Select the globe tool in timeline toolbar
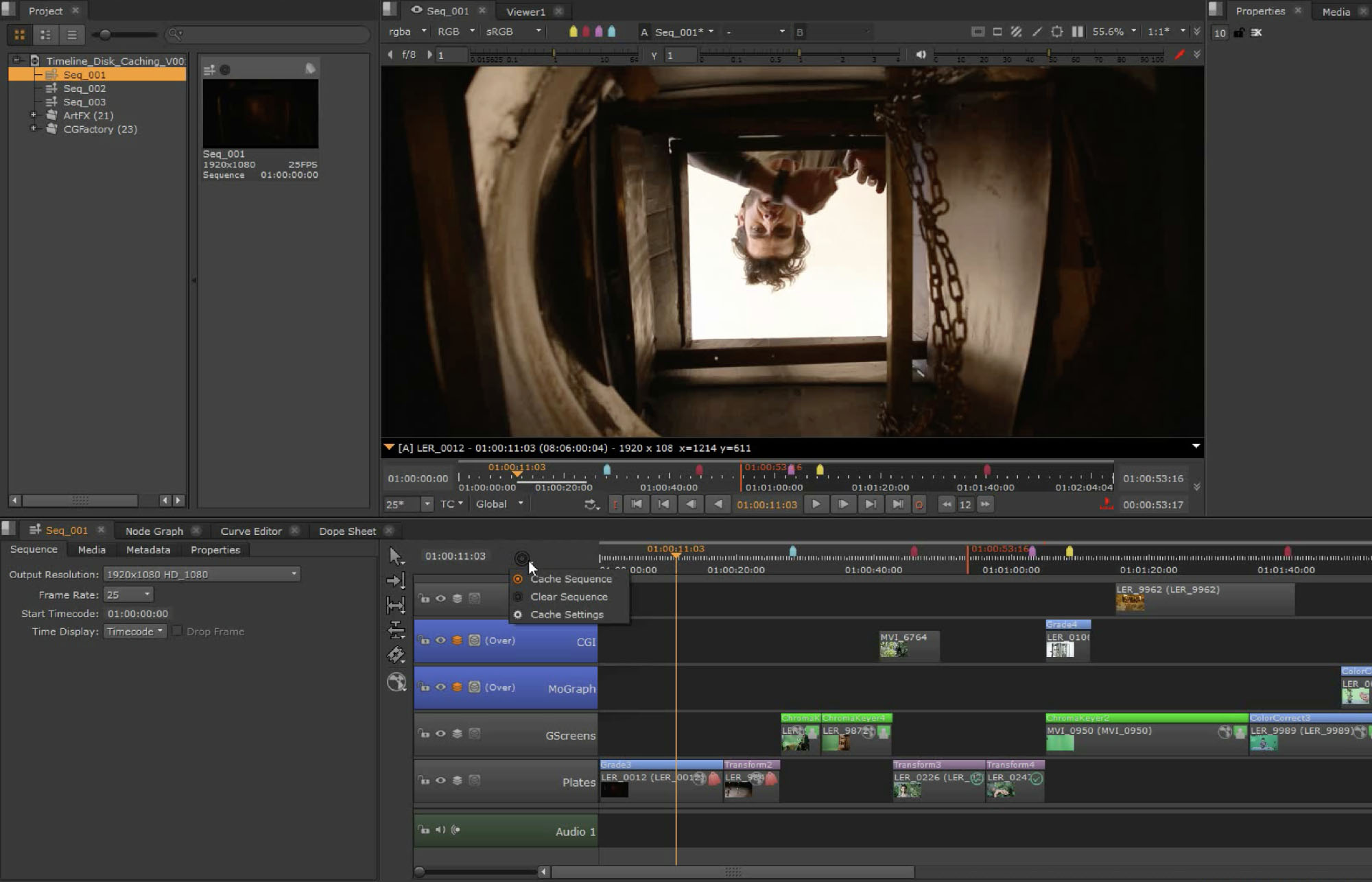Viewport: 1372px width, 882px height. [x=397, y=682]
